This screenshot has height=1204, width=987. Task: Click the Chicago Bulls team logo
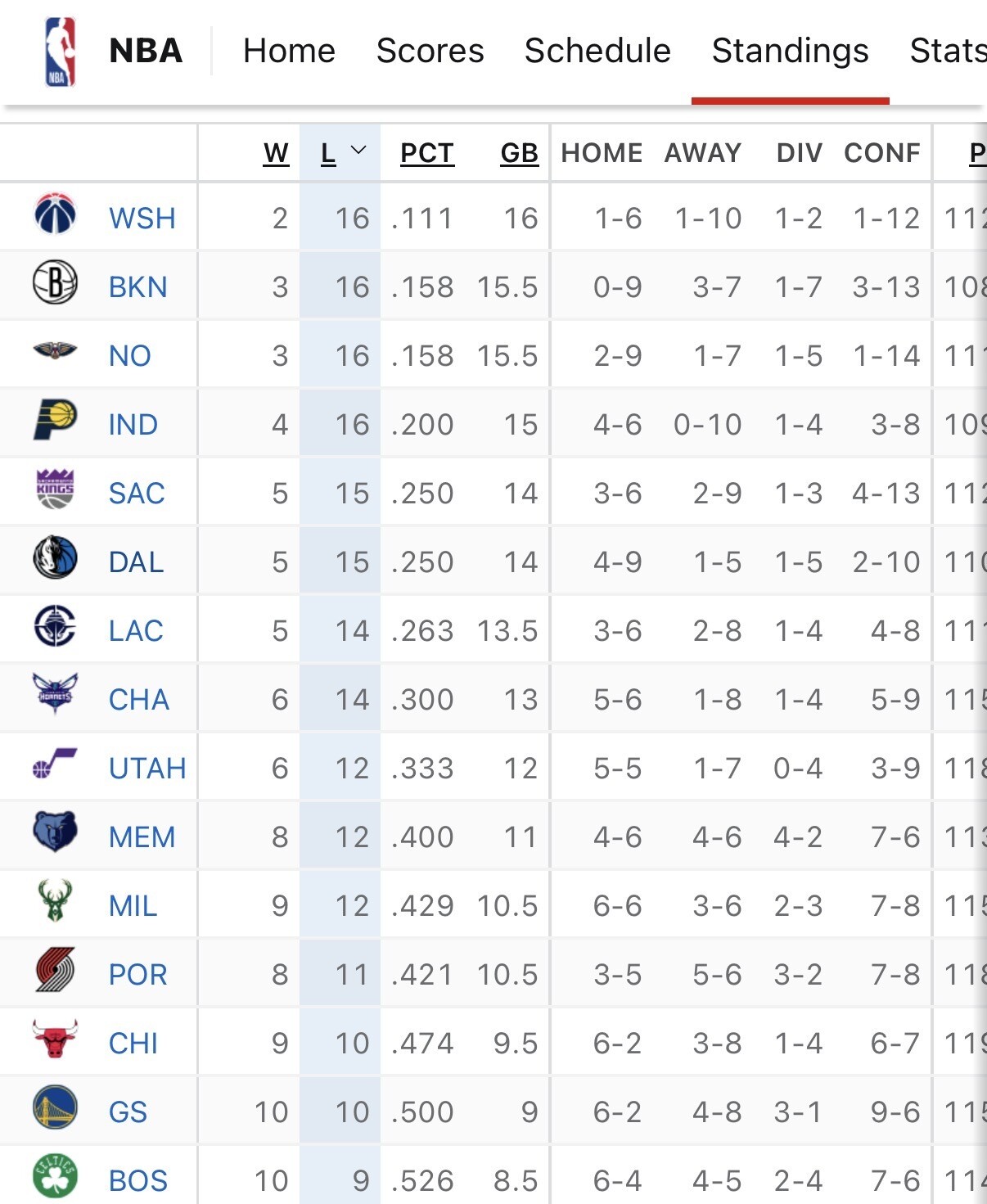(x=55, y=1039)
